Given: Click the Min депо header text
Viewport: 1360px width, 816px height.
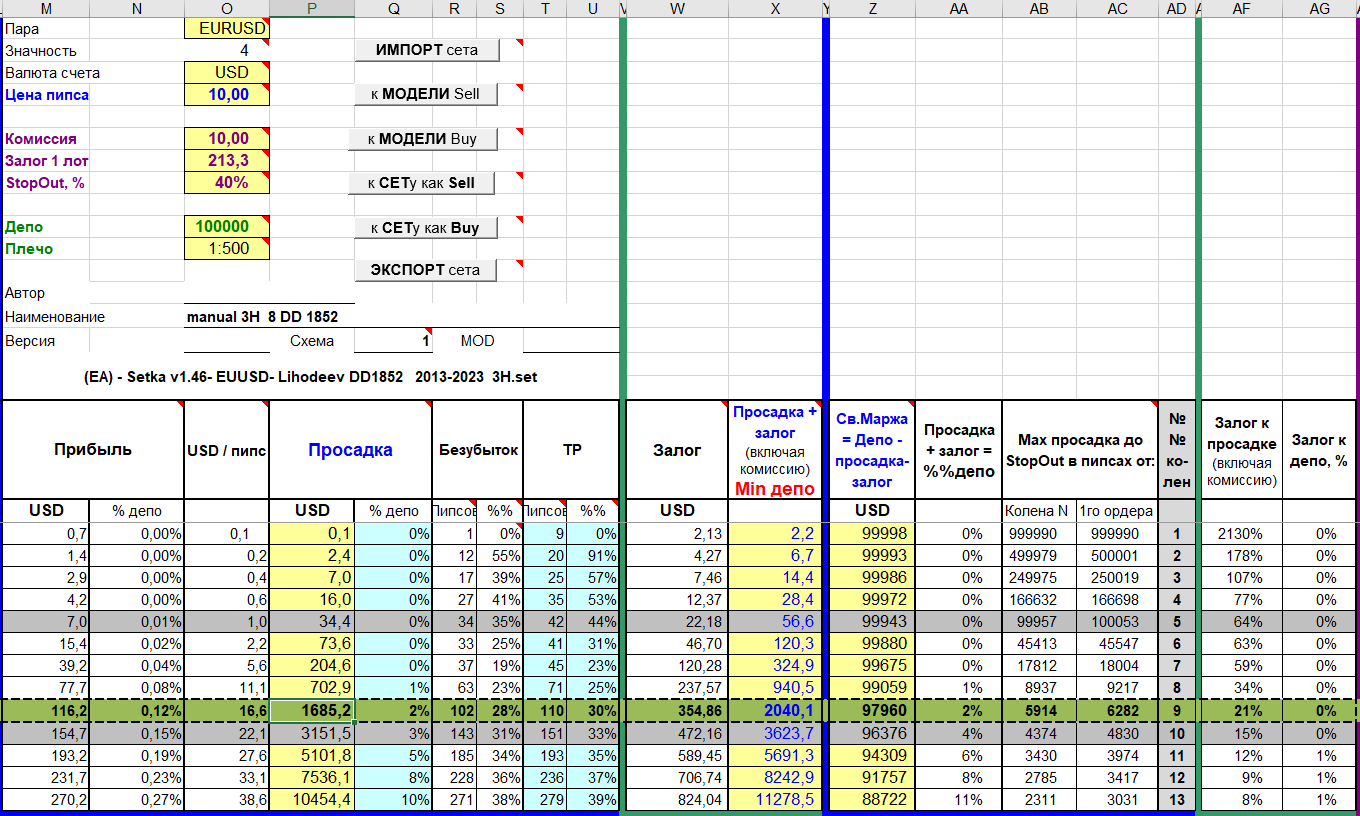Looking at the screenshot, I should click(775, 489).
